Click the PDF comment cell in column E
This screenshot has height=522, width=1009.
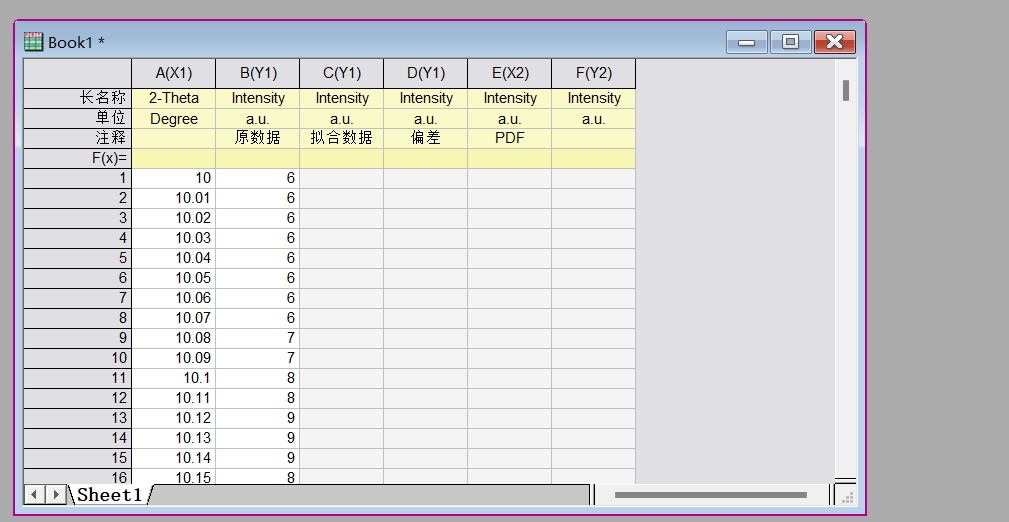tap(509, 138)
